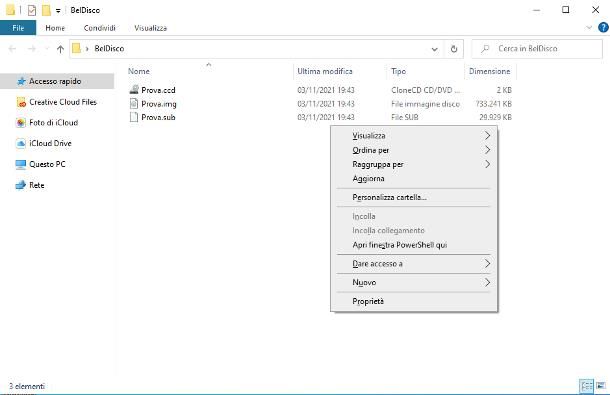Click the File immagine disco type cell

[426, 104]
